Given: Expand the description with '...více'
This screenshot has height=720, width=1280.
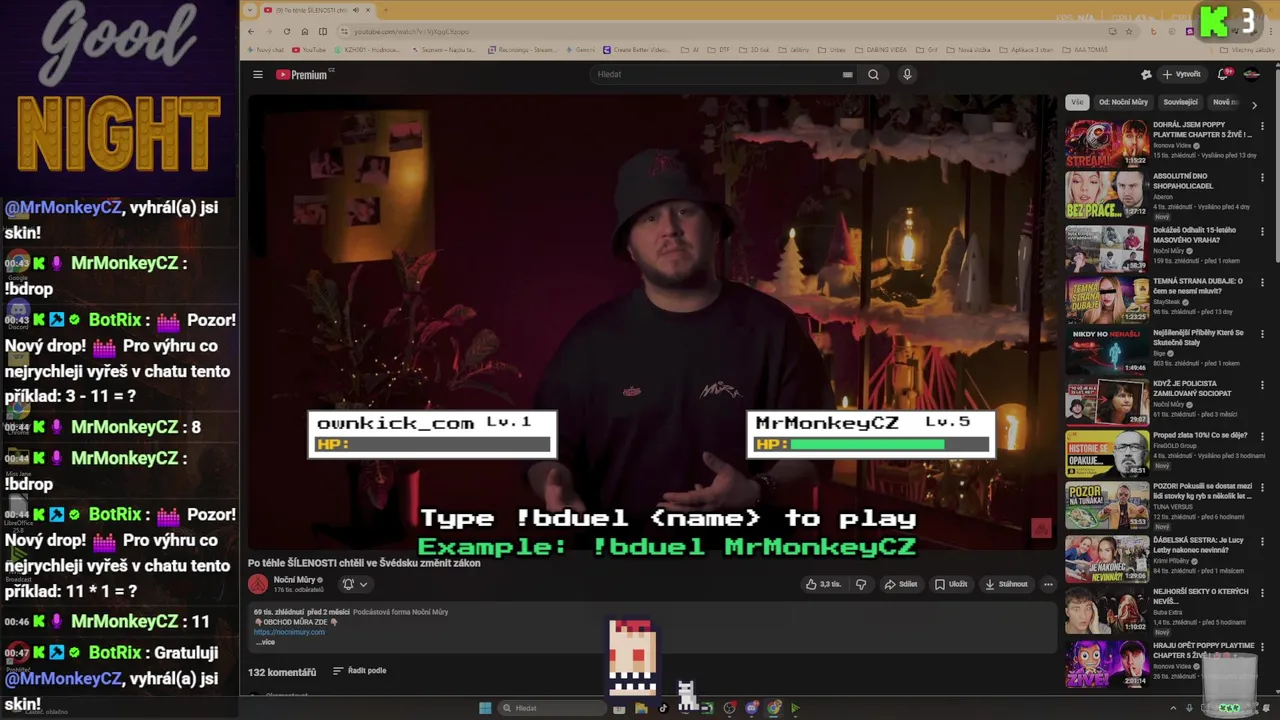Looking at the screenshot, I should tap(266, 642).
